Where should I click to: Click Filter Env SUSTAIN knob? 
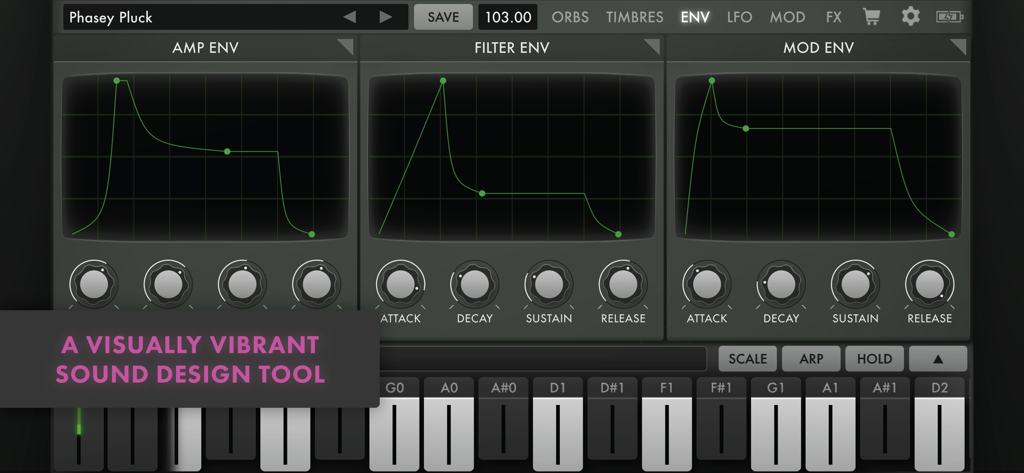tap(549, 284)
